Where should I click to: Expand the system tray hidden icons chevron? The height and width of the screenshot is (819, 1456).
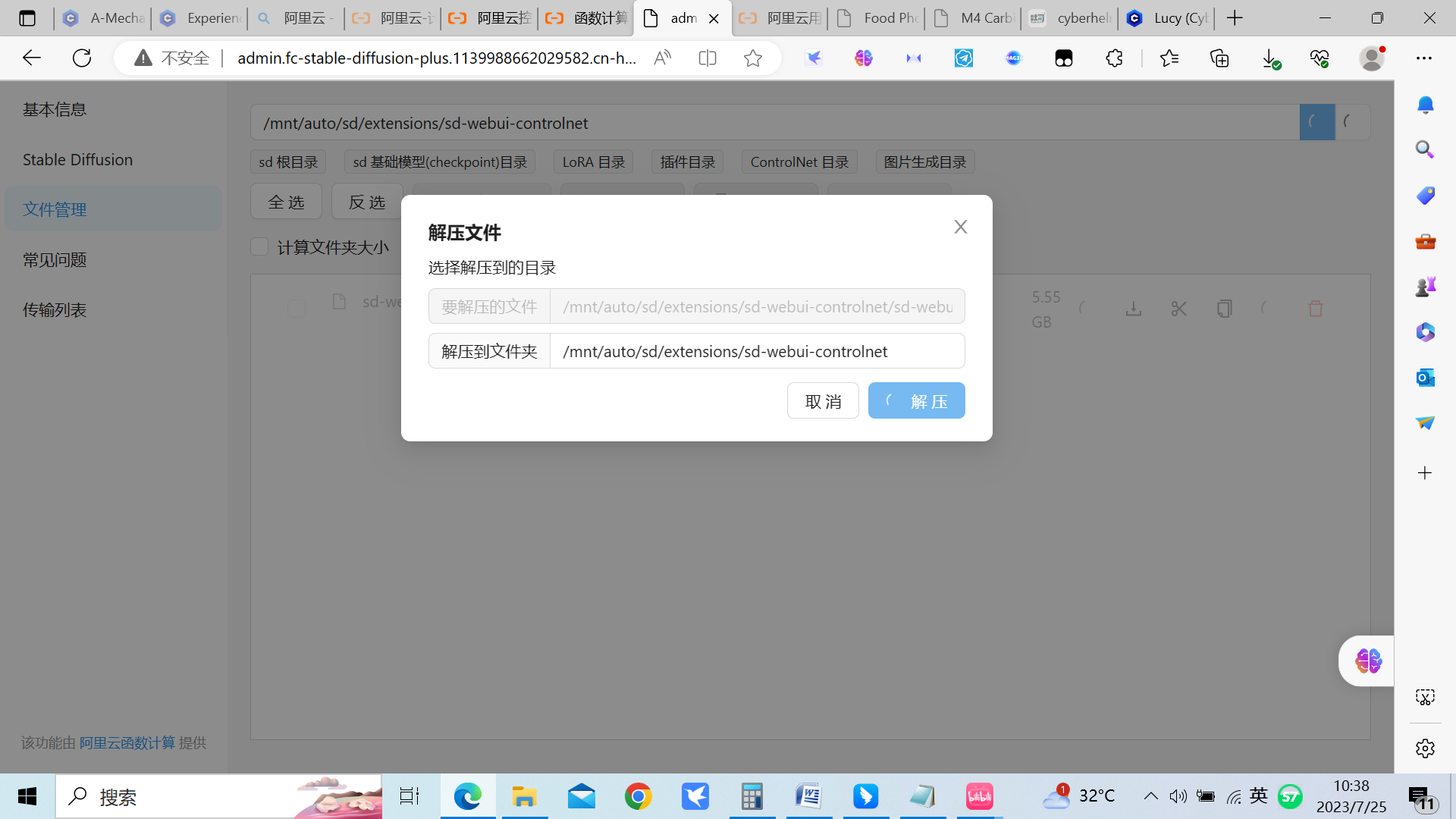pyautogui.click(x=1150, y=795)
